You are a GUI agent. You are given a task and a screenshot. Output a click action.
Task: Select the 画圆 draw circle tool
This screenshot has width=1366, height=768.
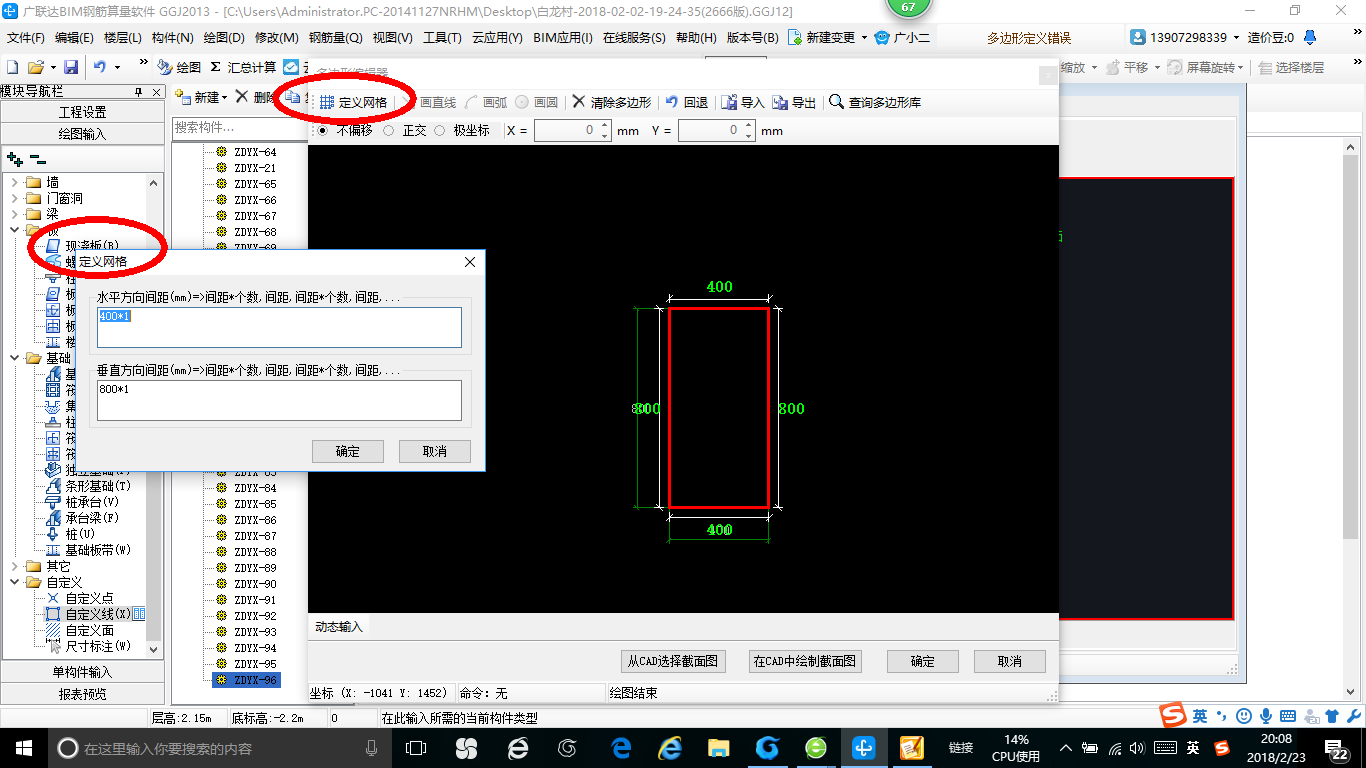(x=537, y=102)
